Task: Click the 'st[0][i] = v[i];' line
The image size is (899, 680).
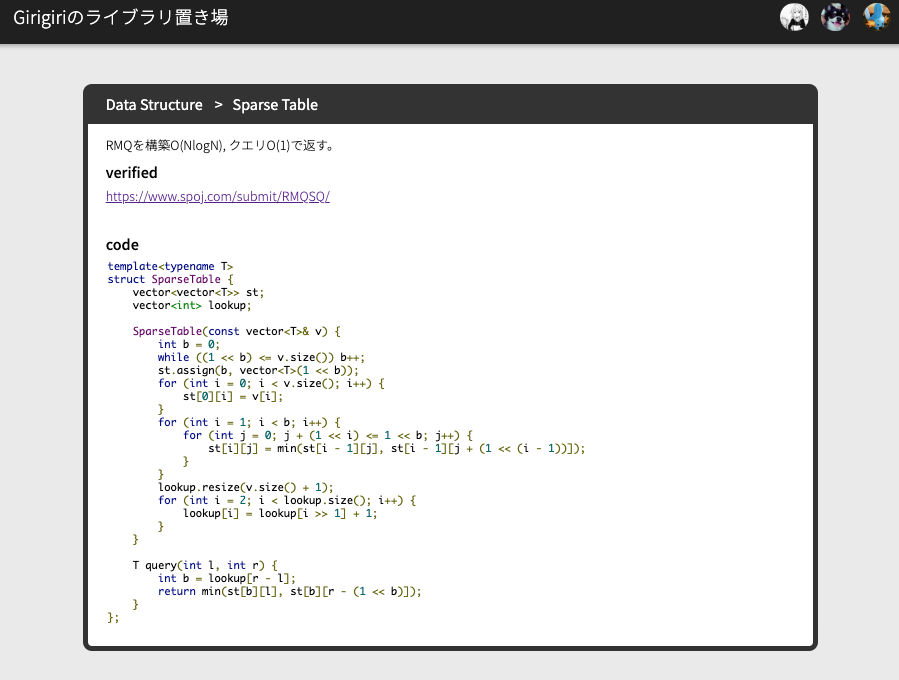Action: pyautogui.click(x=233, y=396)
